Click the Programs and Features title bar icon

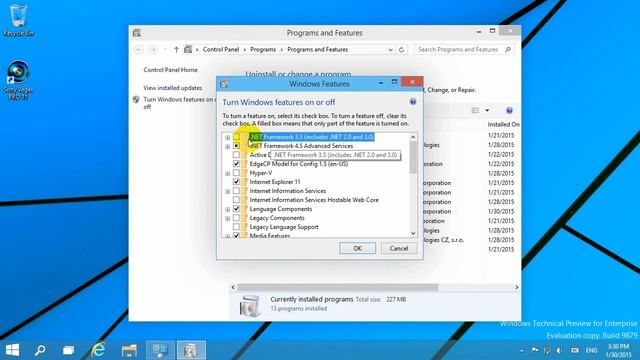coord(137,33)
